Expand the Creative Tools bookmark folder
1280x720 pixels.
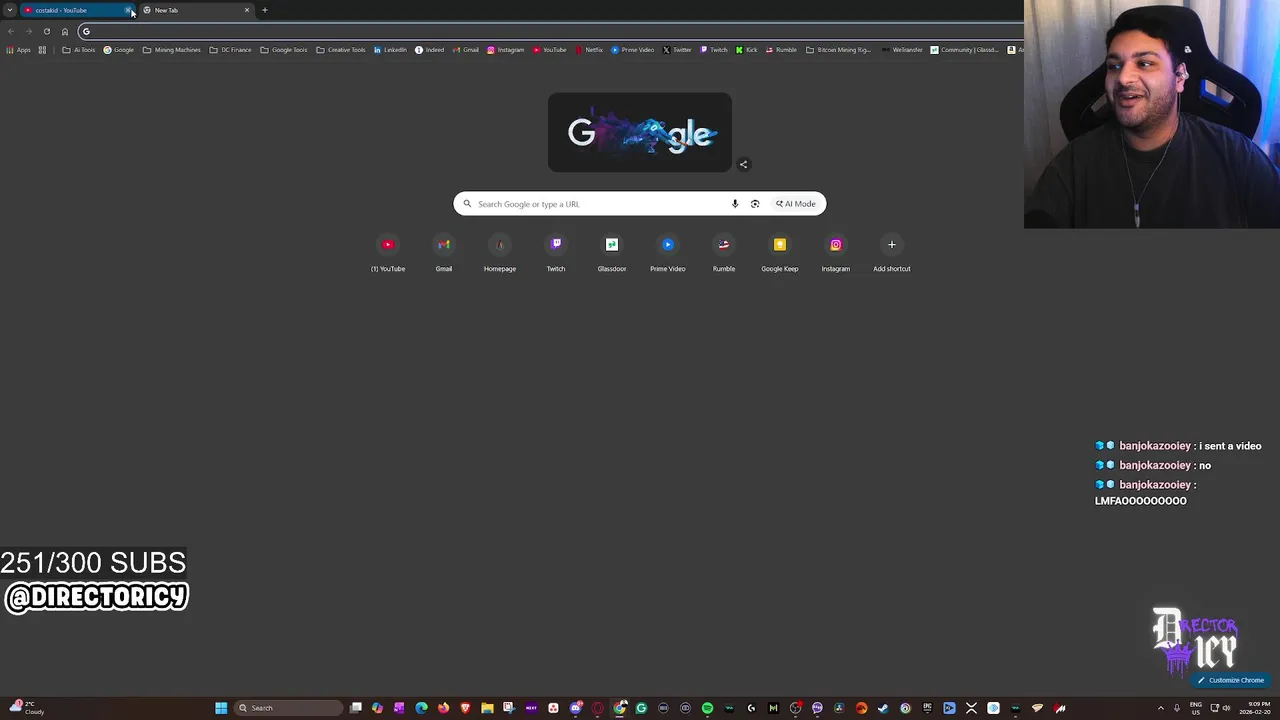(x=341, y=50)
